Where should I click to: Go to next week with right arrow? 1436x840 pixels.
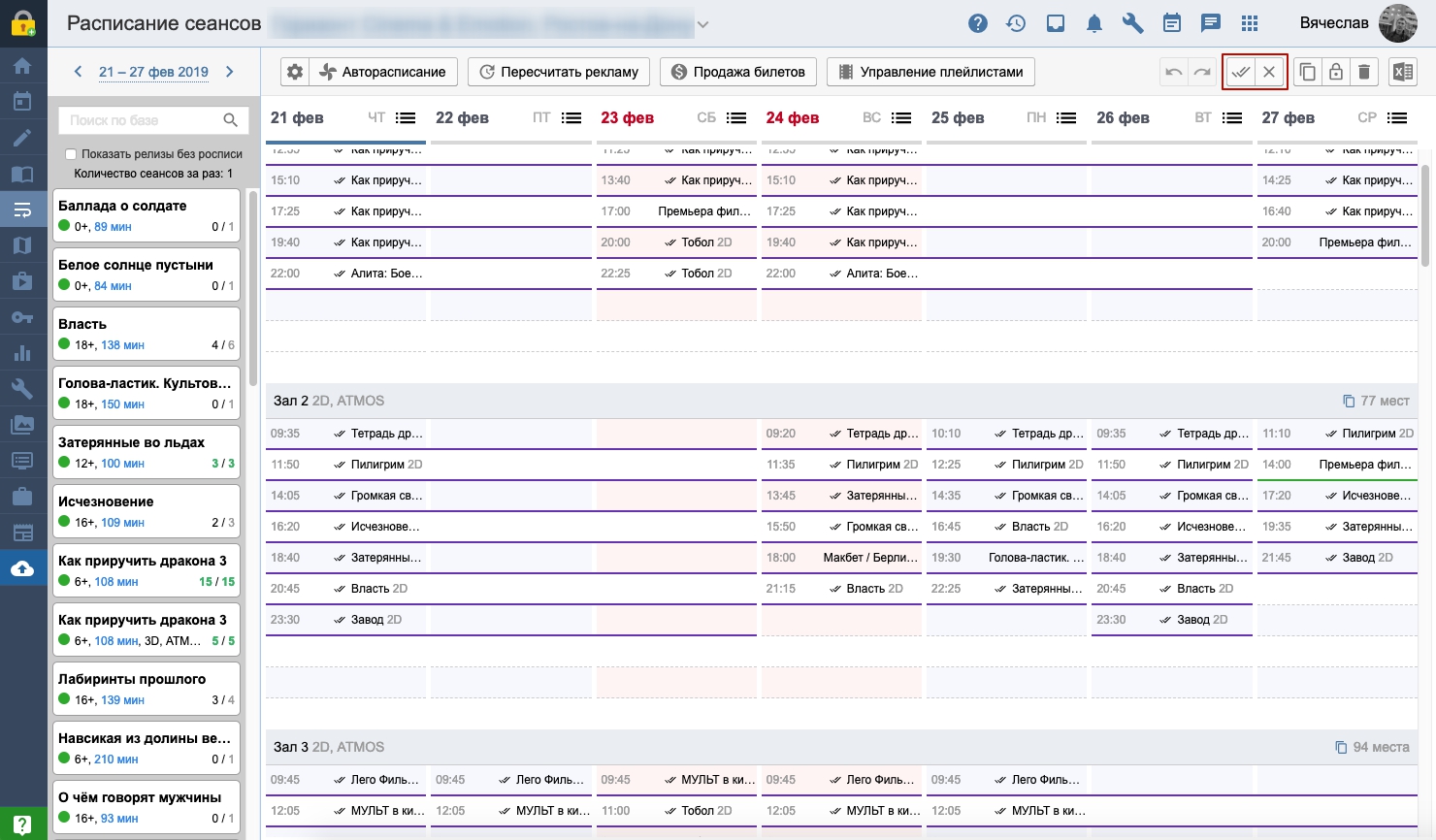pyautogui.click(x=230, y=72)
